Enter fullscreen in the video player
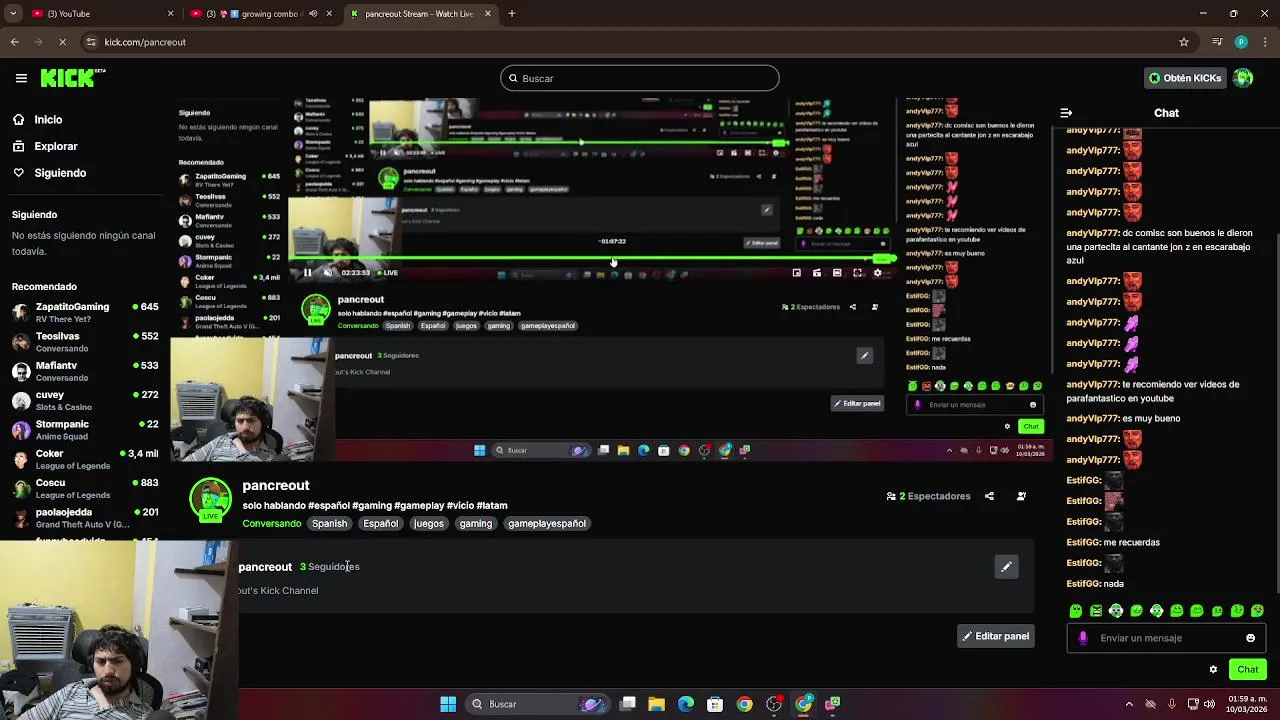1280x720 pixels. coord(857,272)
